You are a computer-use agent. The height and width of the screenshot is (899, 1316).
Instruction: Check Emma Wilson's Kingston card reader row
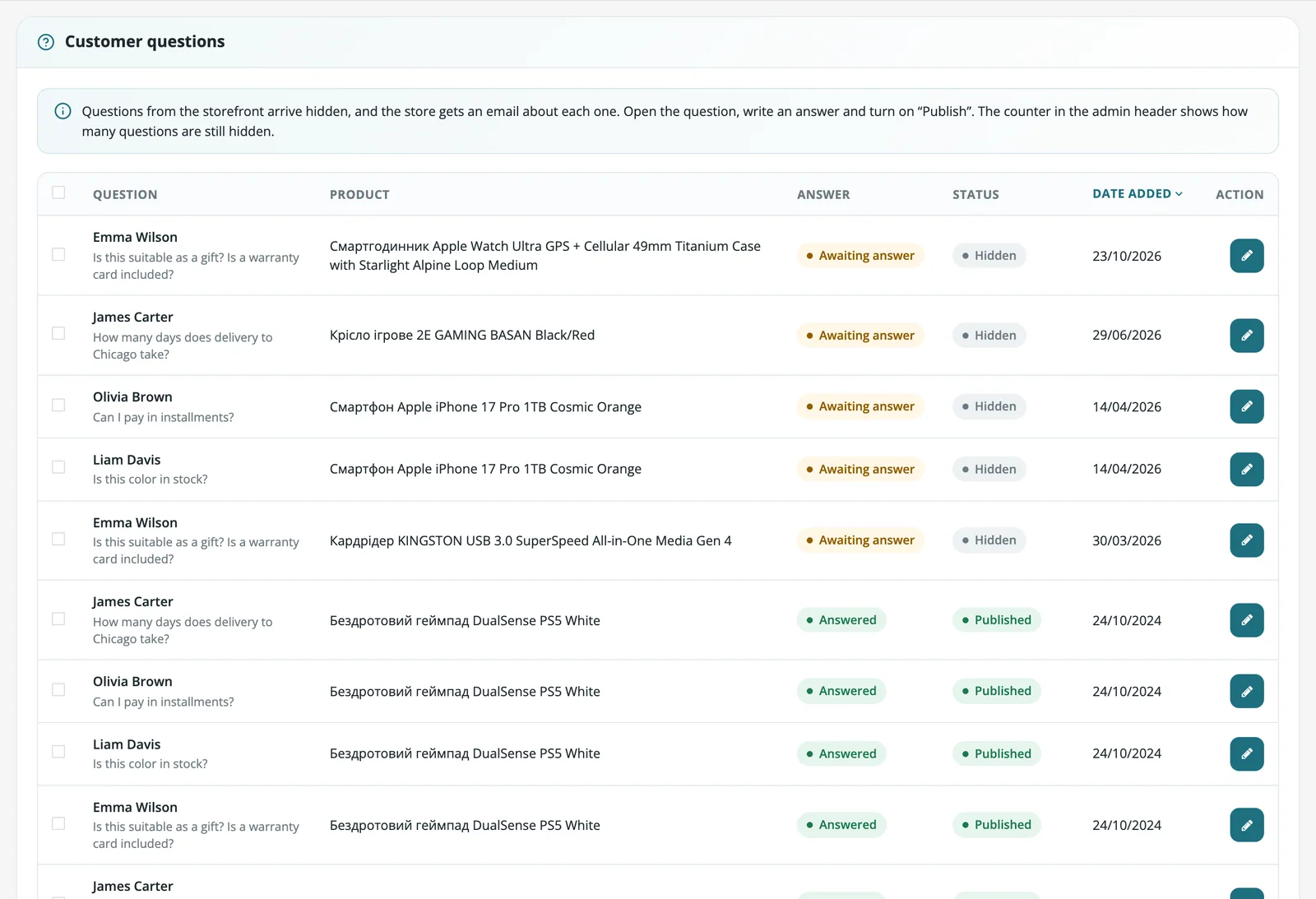[x=58, y=540]
